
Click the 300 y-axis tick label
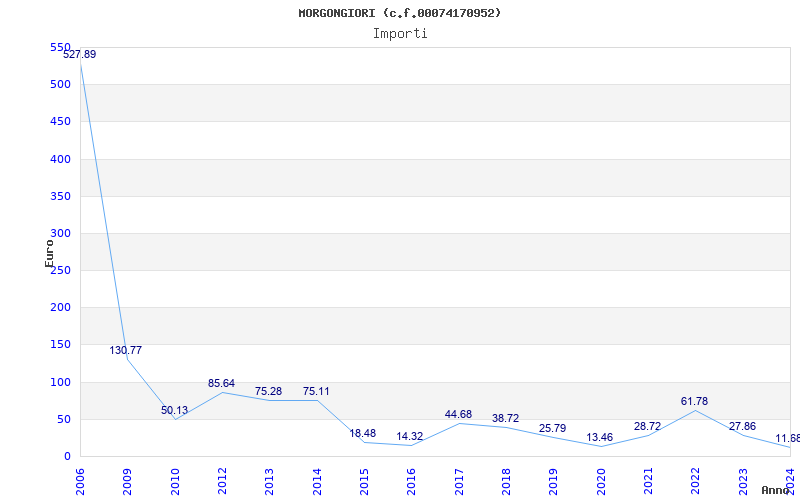click(x=60, y=234)
